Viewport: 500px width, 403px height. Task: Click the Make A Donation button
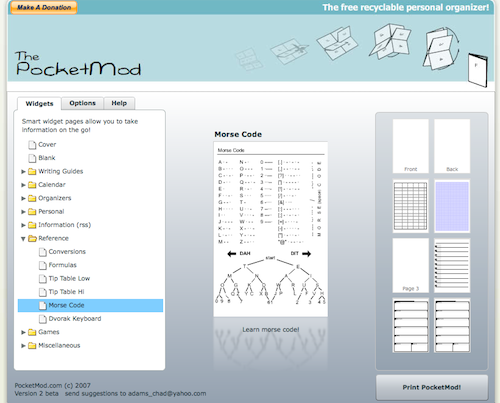pos(44,7)
